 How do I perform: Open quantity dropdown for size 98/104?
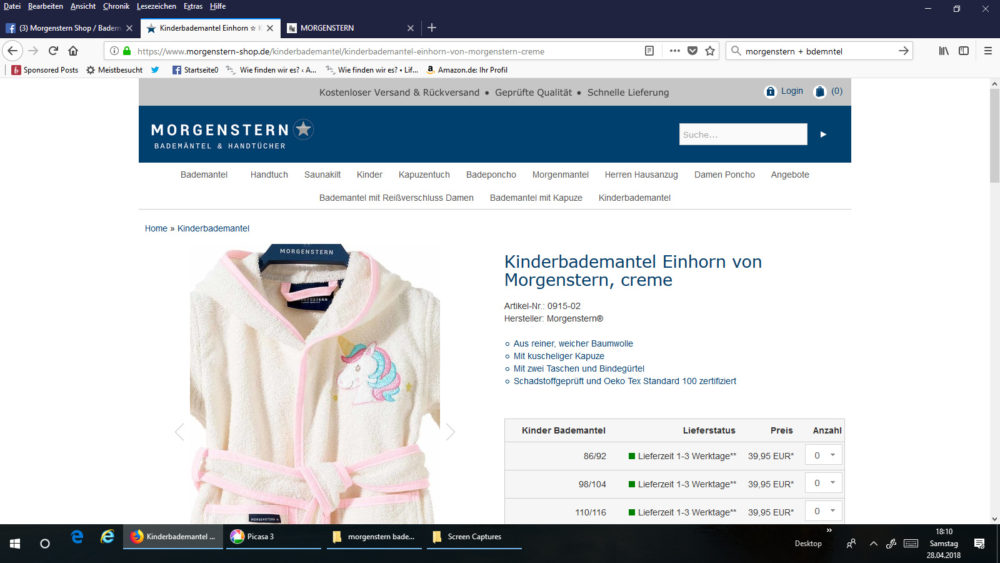tap(824, 483)
